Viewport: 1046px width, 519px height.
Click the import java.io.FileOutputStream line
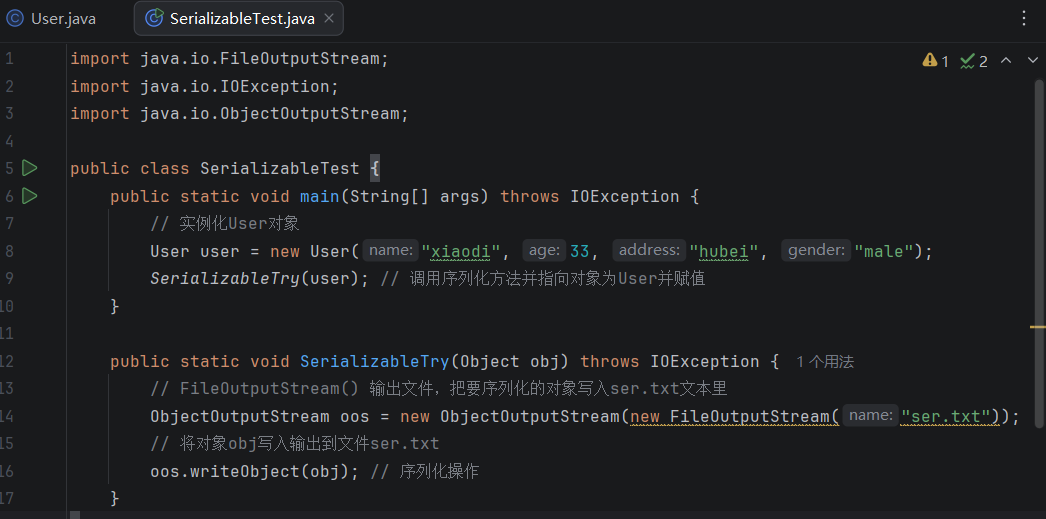(x=229, y=59)
